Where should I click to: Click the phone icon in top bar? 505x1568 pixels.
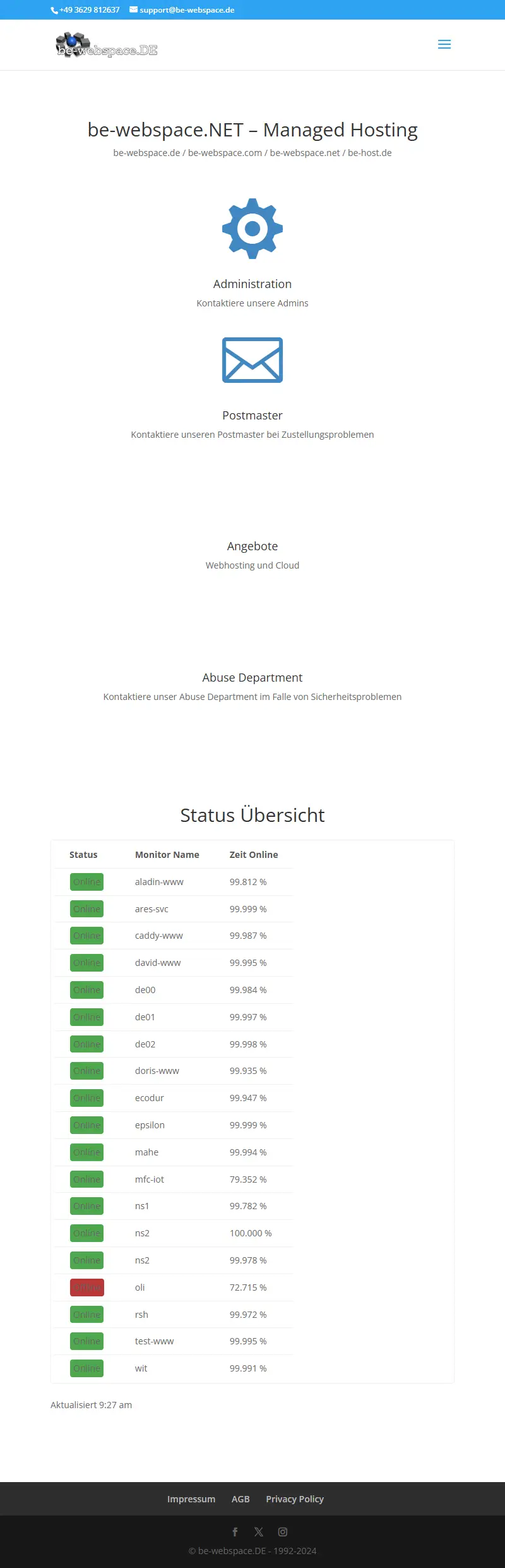54,10
